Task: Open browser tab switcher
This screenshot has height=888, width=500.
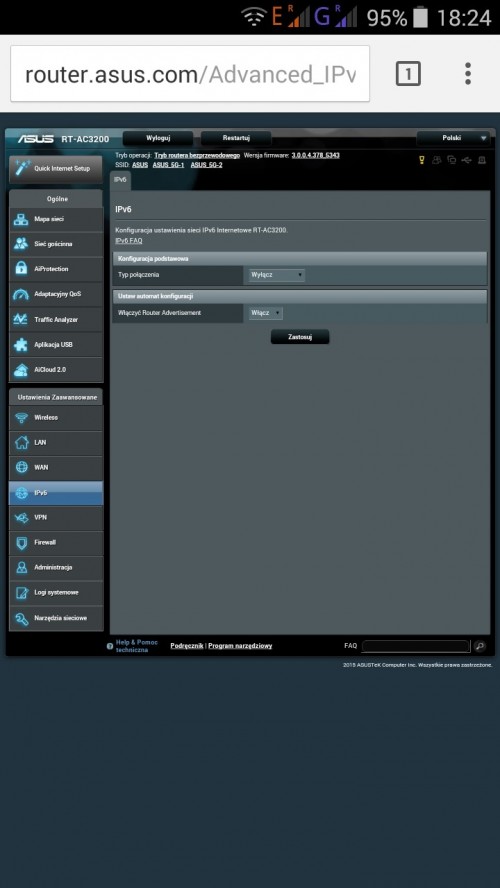Action: click(x=408, y=74)
